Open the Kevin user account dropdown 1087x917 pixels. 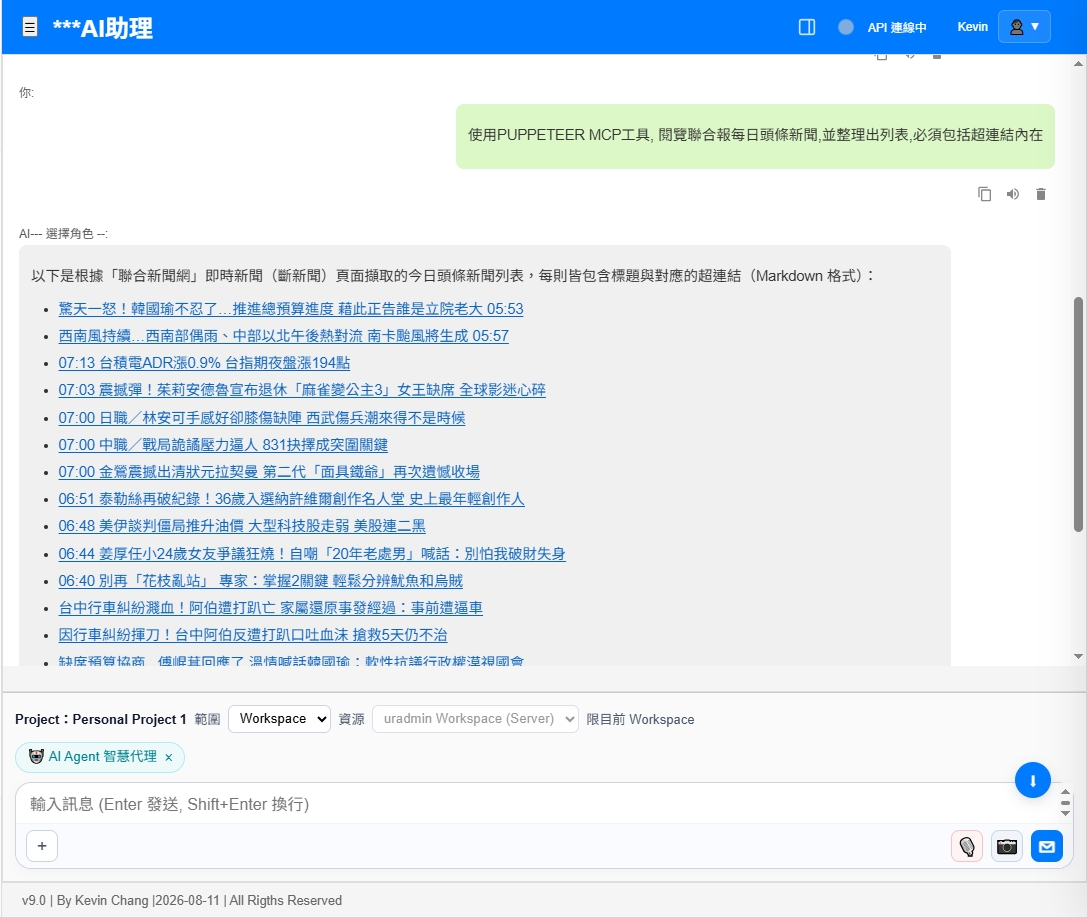1024,27
